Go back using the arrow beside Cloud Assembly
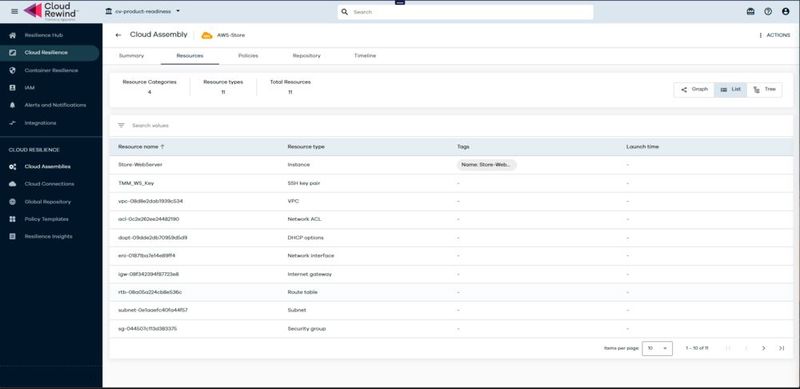 (x=118, y=35)
